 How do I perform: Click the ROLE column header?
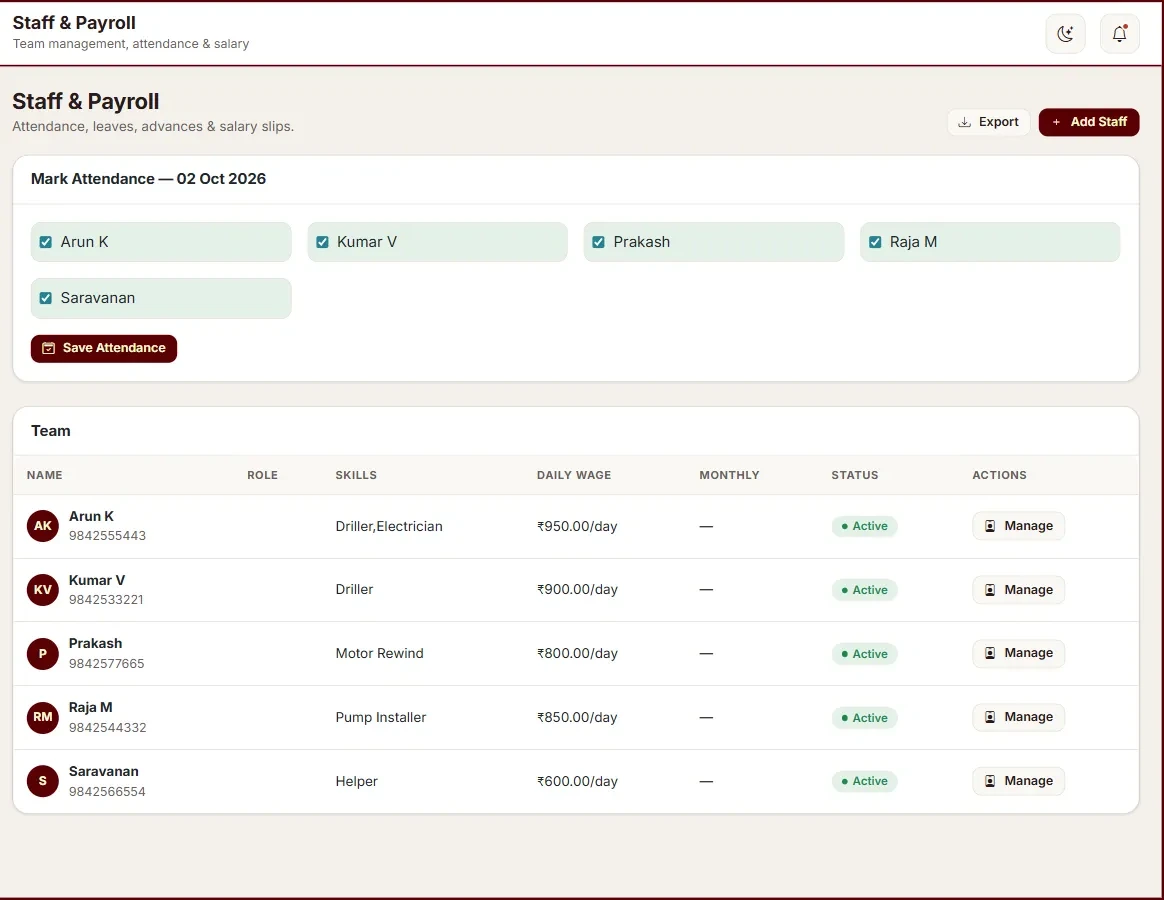[x=263, y=475]
